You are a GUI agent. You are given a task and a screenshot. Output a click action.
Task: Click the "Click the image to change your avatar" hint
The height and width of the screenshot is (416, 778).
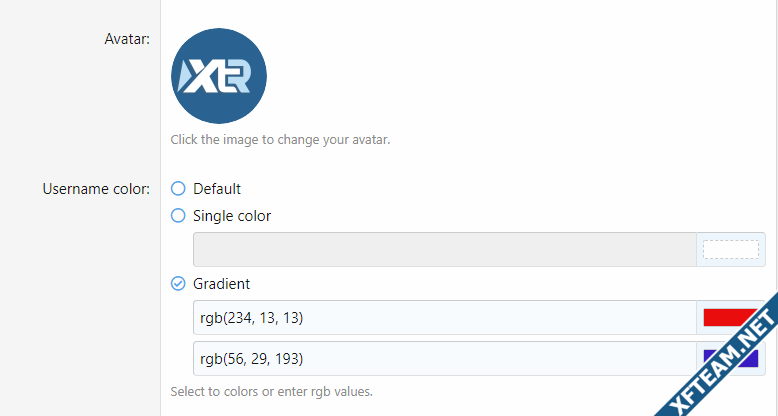[x=280, y=139]
